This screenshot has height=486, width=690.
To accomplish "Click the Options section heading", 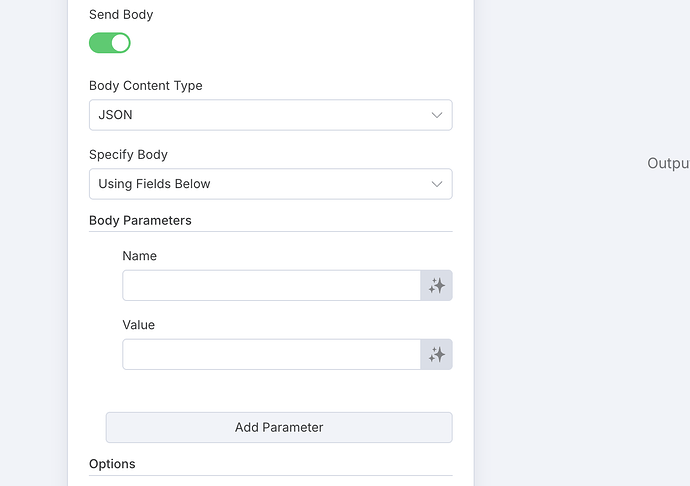I will click(112, 464).
